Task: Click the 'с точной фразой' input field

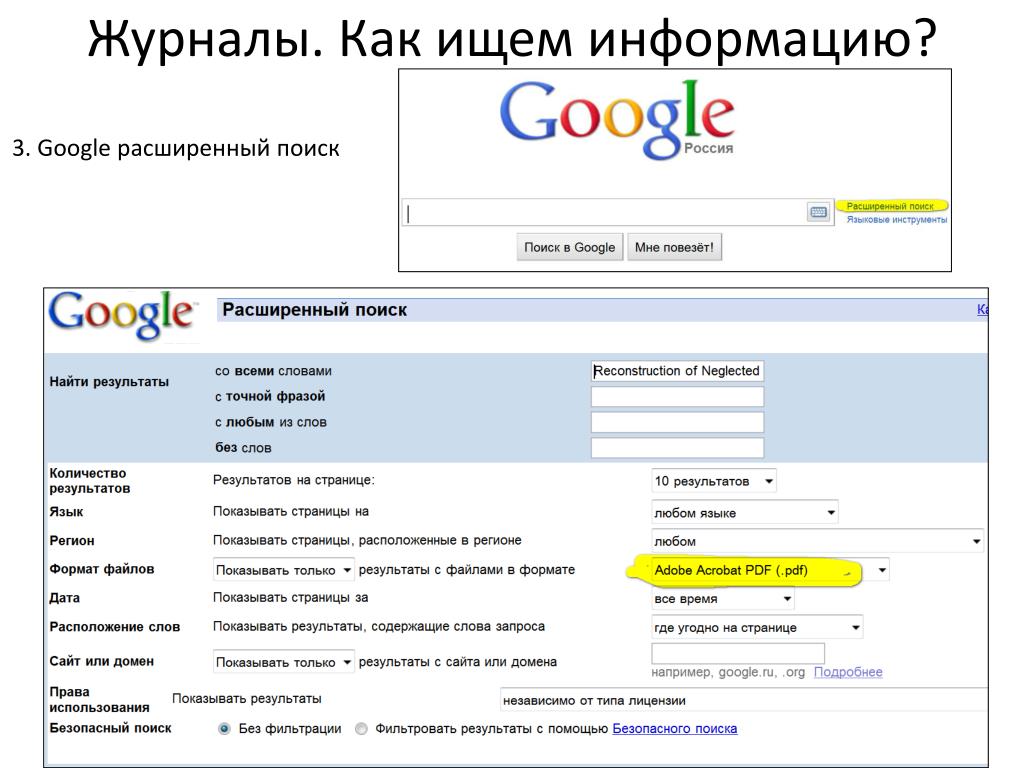Action: pos(677,396)
